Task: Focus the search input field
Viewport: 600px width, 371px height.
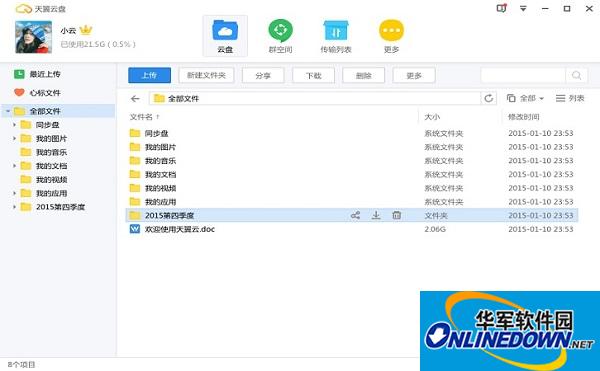Action: (523, 75)
